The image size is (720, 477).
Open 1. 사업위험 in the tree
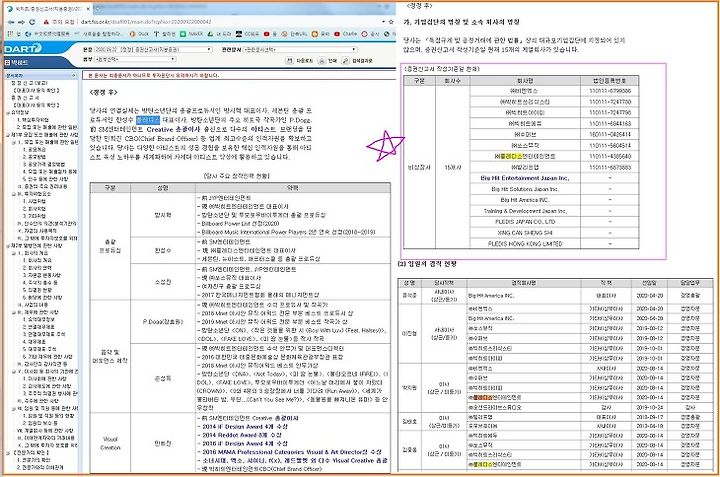34,202
